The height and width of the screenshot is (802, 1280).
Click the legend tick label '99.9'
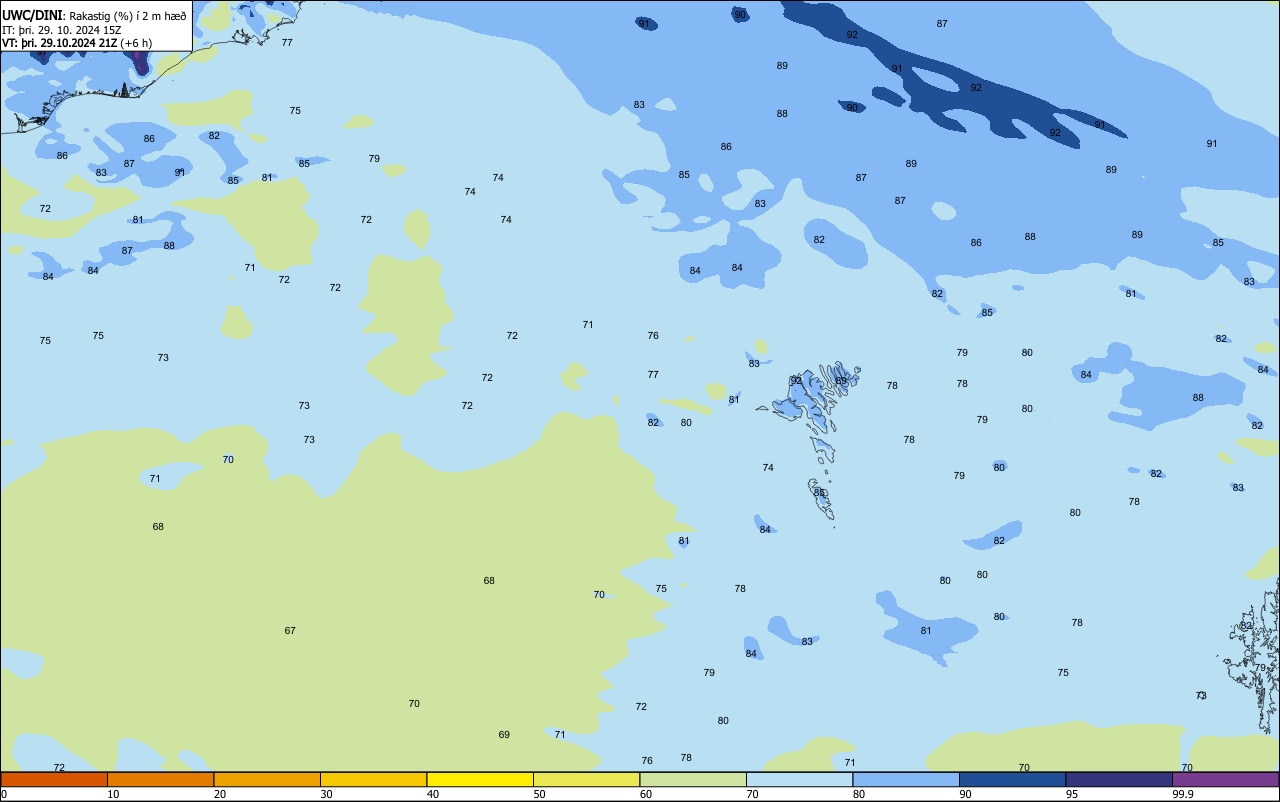[1183, 794]
